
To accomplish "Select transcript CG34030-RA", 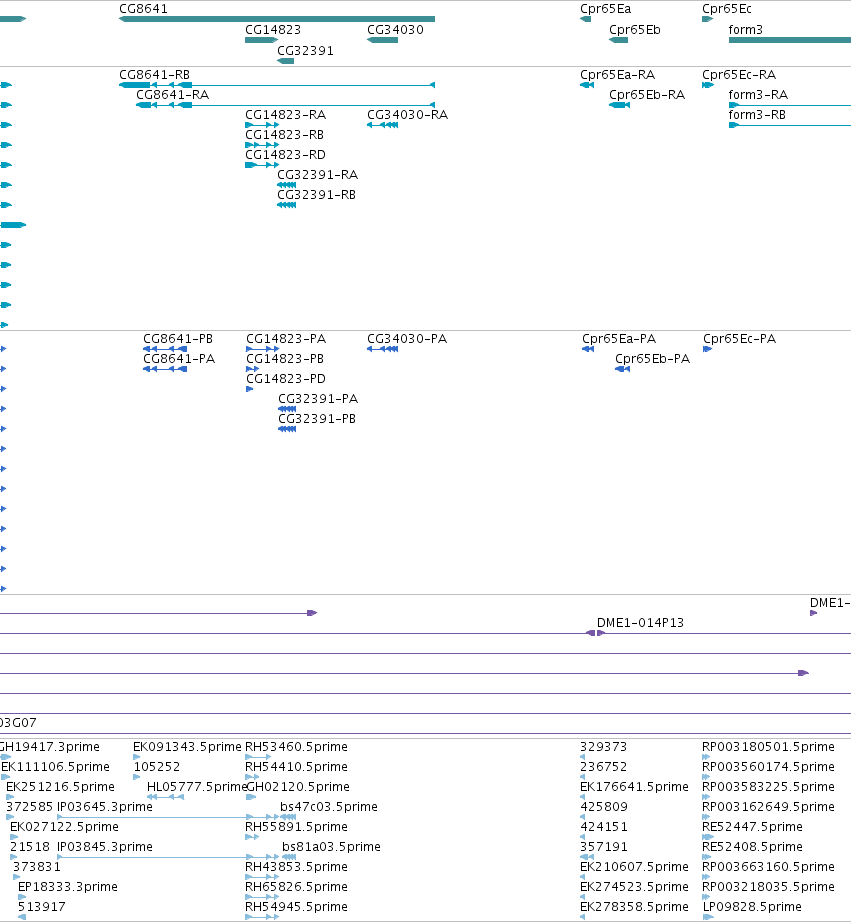I will pos(382,125).
